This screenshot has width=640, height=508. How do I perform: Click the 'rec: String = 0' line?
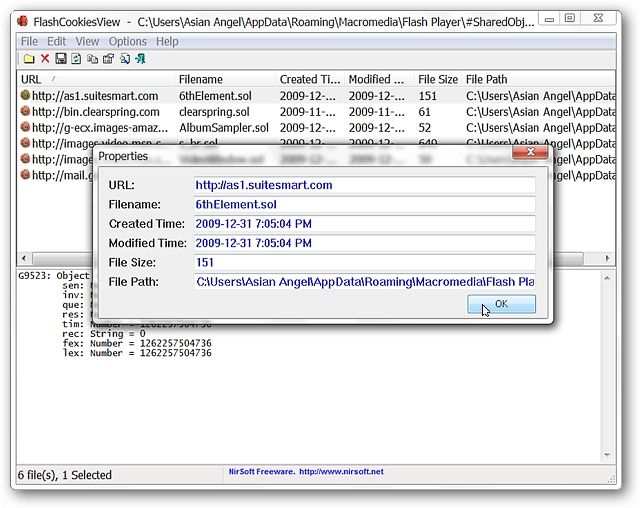pyautogui.click(x=104, y=334)
